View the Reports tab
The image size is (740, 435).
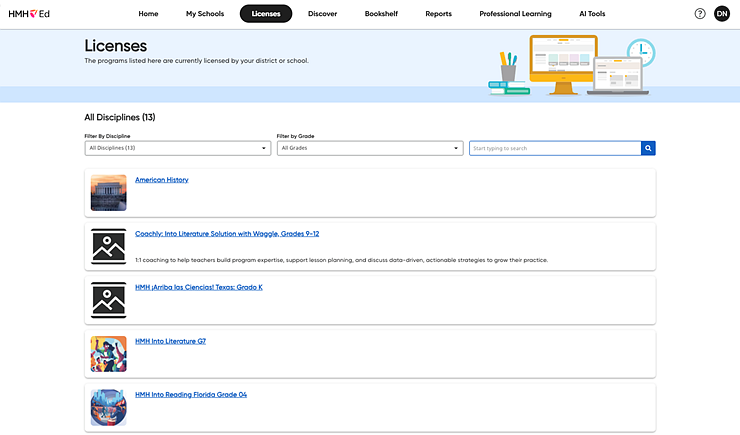tap(438, 14)
